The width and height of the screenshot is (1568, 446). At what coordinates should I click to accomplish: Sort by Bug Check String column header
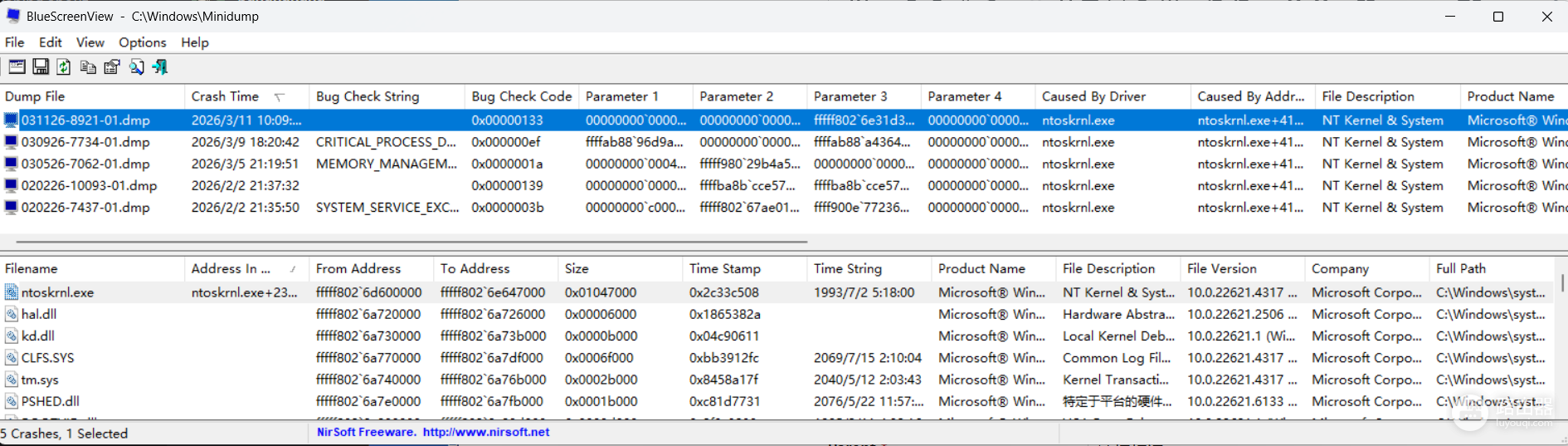pyautogui.click(x=388, y=96)
